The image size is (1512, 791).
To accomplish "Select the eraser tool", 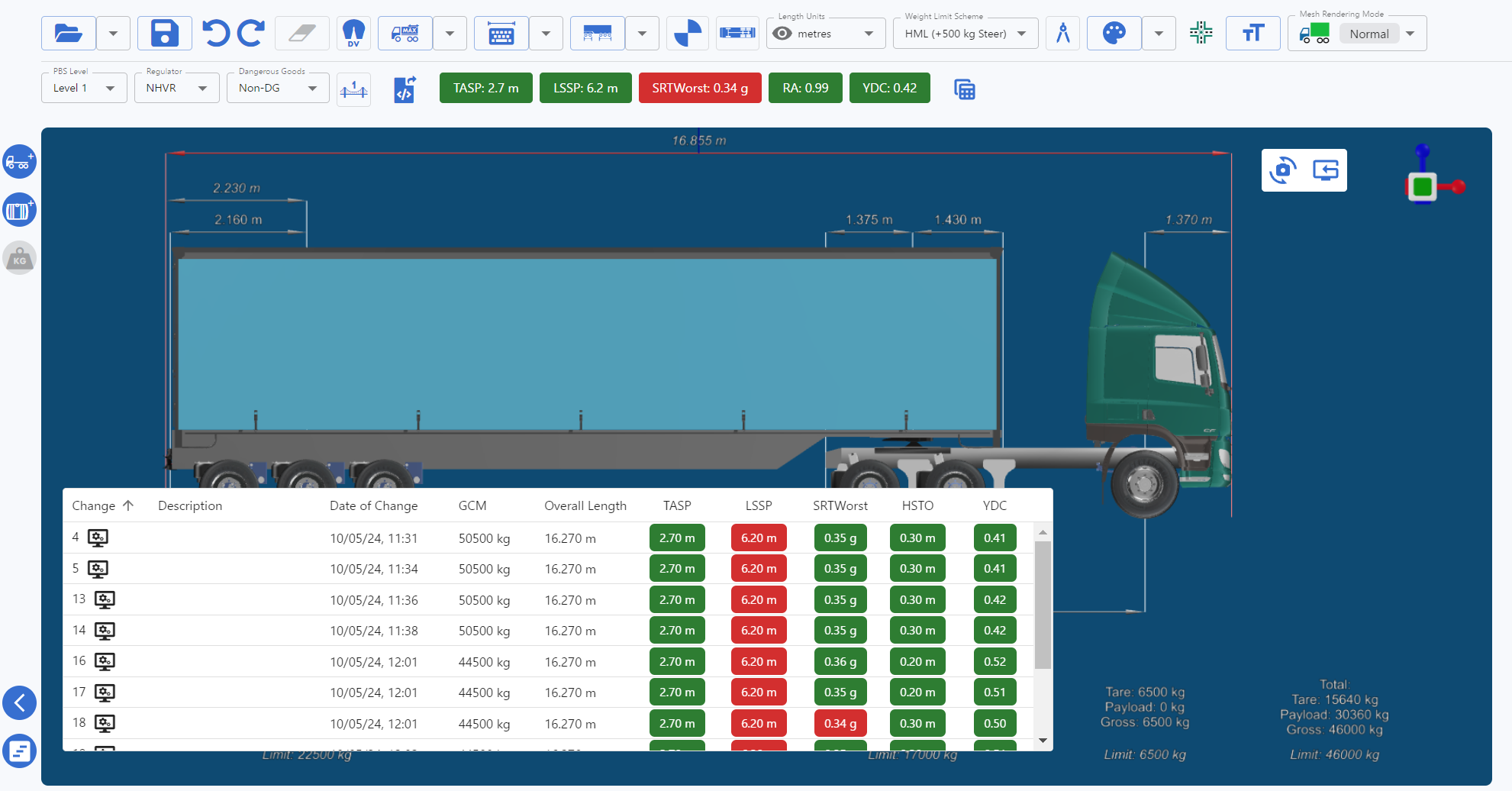I will (x=302, y=34).
